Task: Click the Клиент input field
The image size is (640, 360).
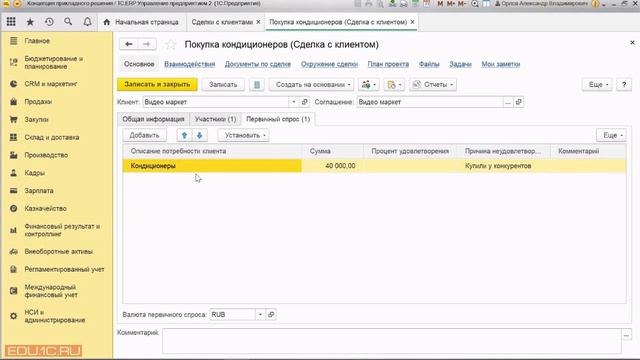Action: pyautogui.click(x=216, y=102)
